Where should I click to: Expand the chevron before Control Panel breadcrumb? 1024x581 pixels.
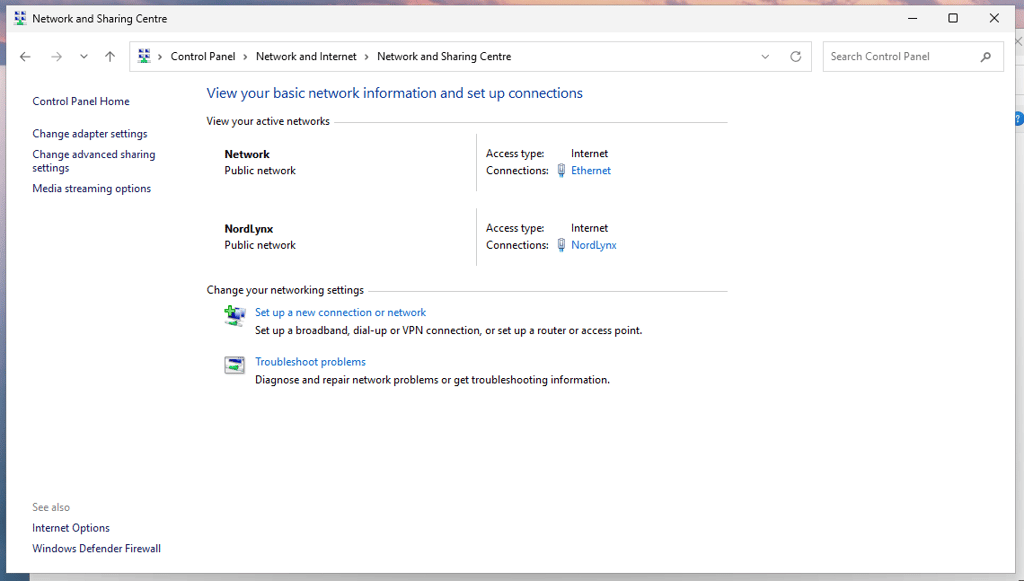click(x=160, y=57)
